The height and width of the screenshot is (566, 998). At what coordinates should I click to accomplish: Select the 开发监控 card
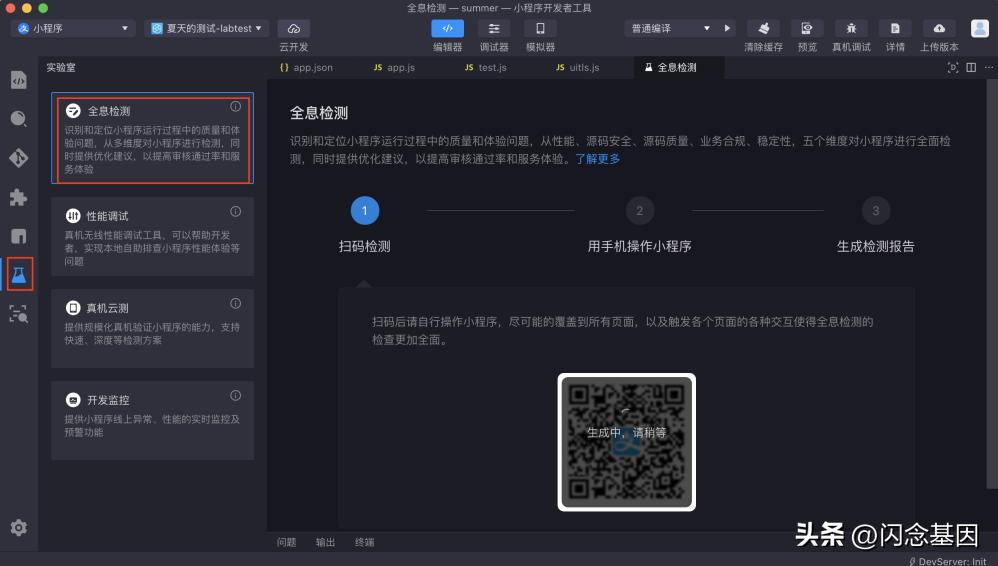tap(153, 421)
